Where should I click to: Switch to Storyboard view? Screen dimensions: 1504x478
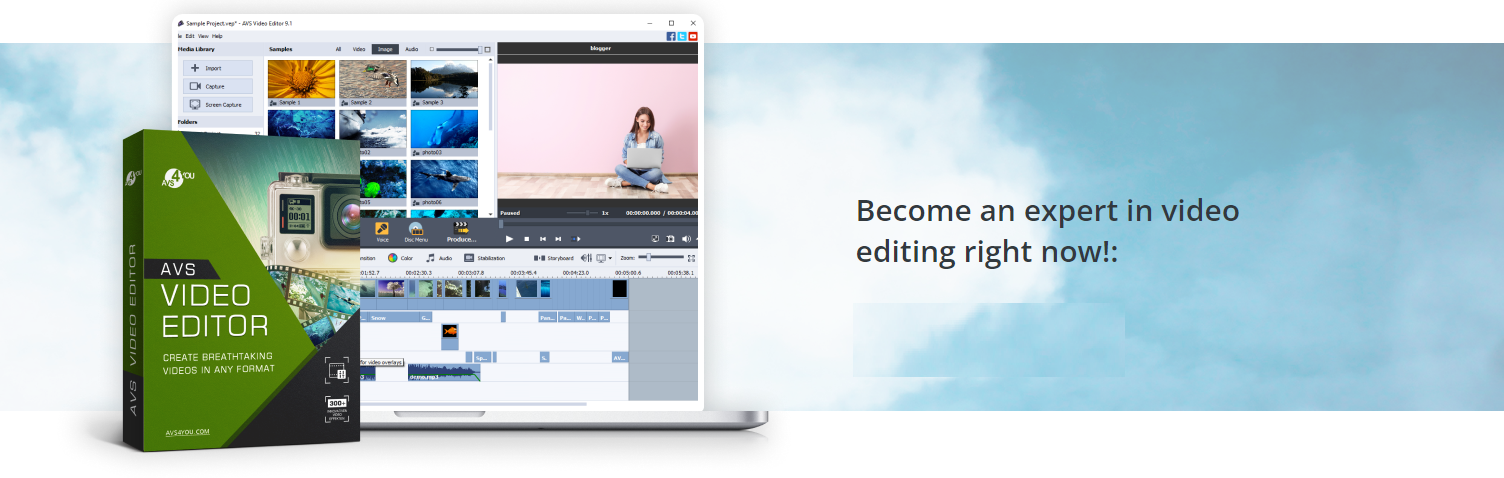[x=554, y=258]
